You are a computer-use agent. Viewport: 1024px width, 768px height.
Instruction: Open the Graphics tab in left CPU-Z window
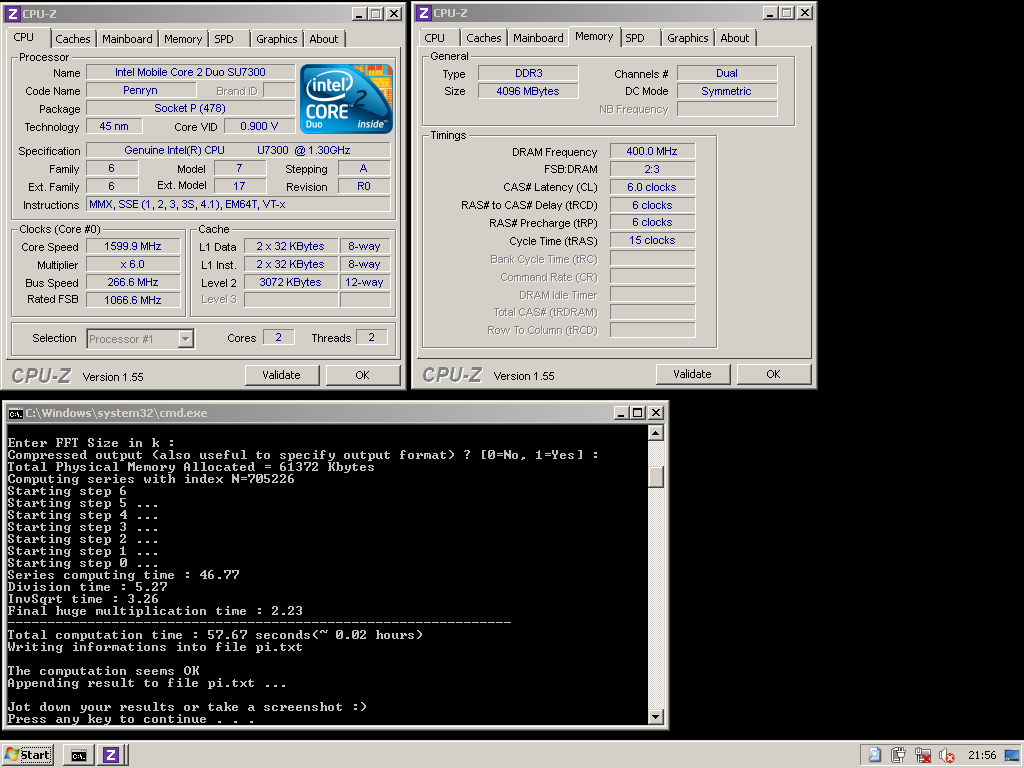tap(276, 39)
